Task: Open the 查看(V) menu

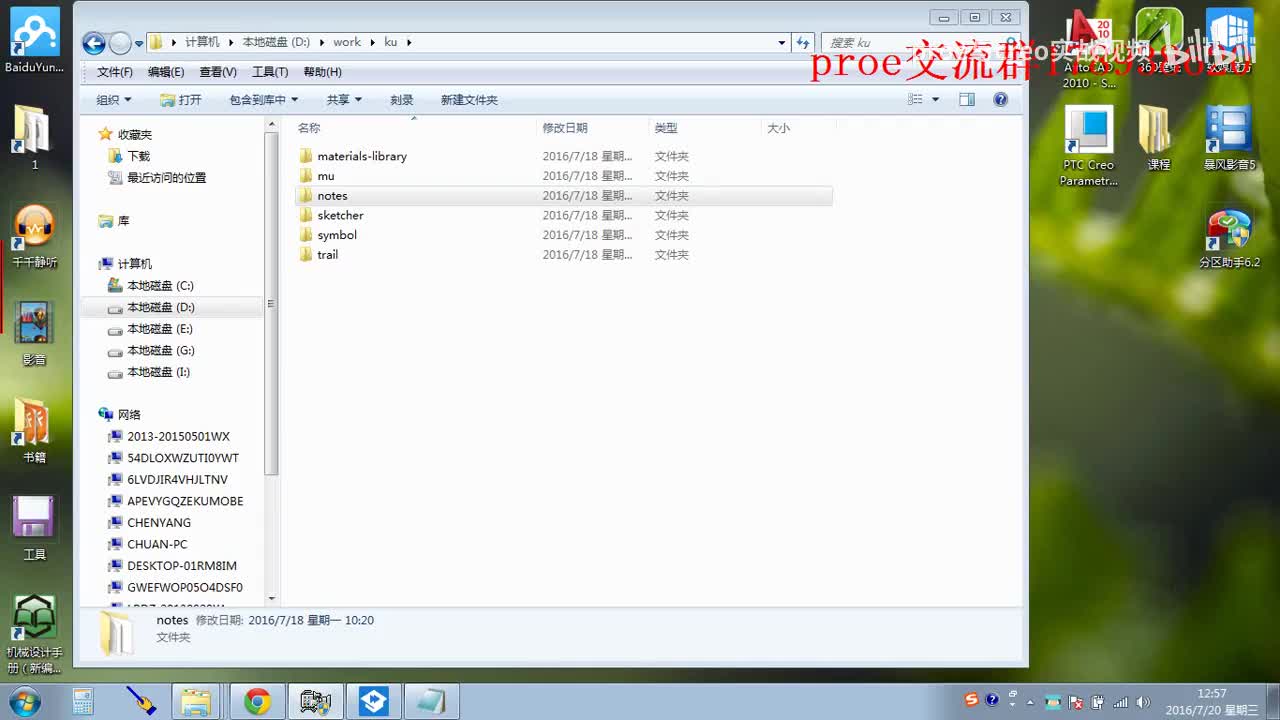Action: [x=218, y=72]
